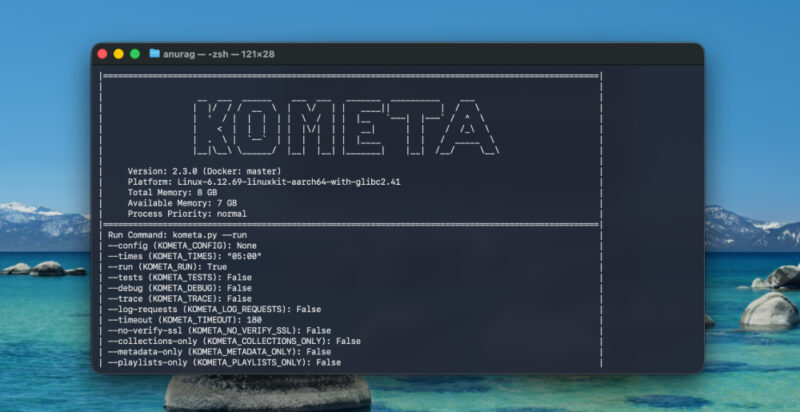Click the '--log-requests (KOMETA_LOG_REQUESTS): False' line
The image size is (800, 412).
(214, 310)
